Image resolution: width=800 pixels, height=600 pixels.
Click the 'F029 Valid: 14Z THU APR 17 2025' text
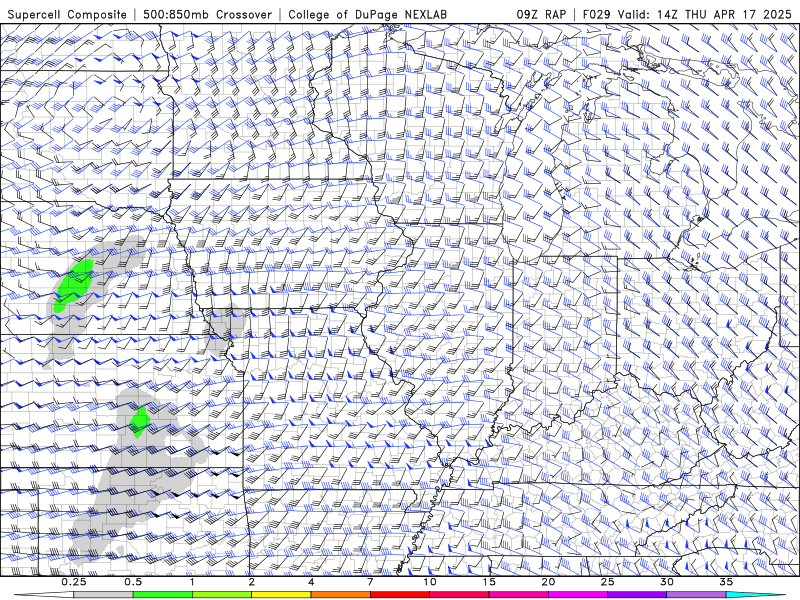click(687, 15)
